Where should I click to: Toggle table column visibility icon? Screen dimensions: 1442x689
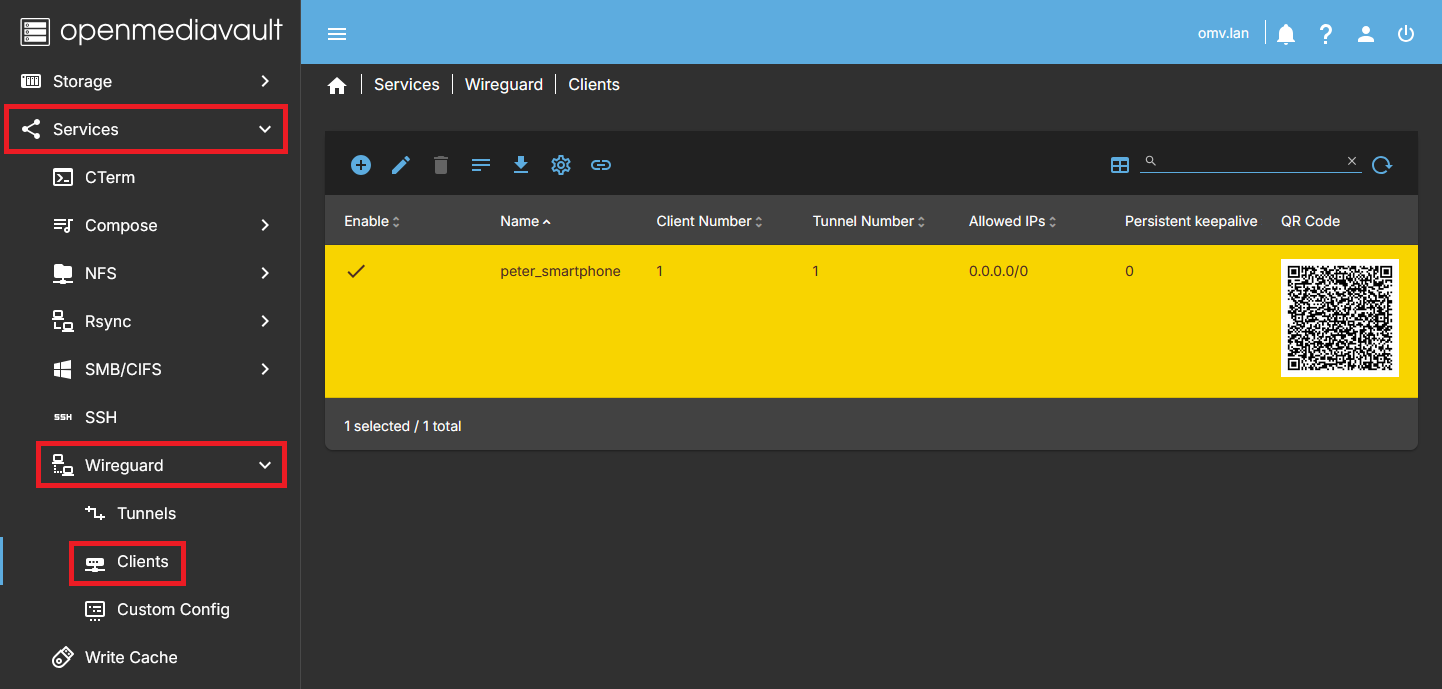pos(1120,165)
